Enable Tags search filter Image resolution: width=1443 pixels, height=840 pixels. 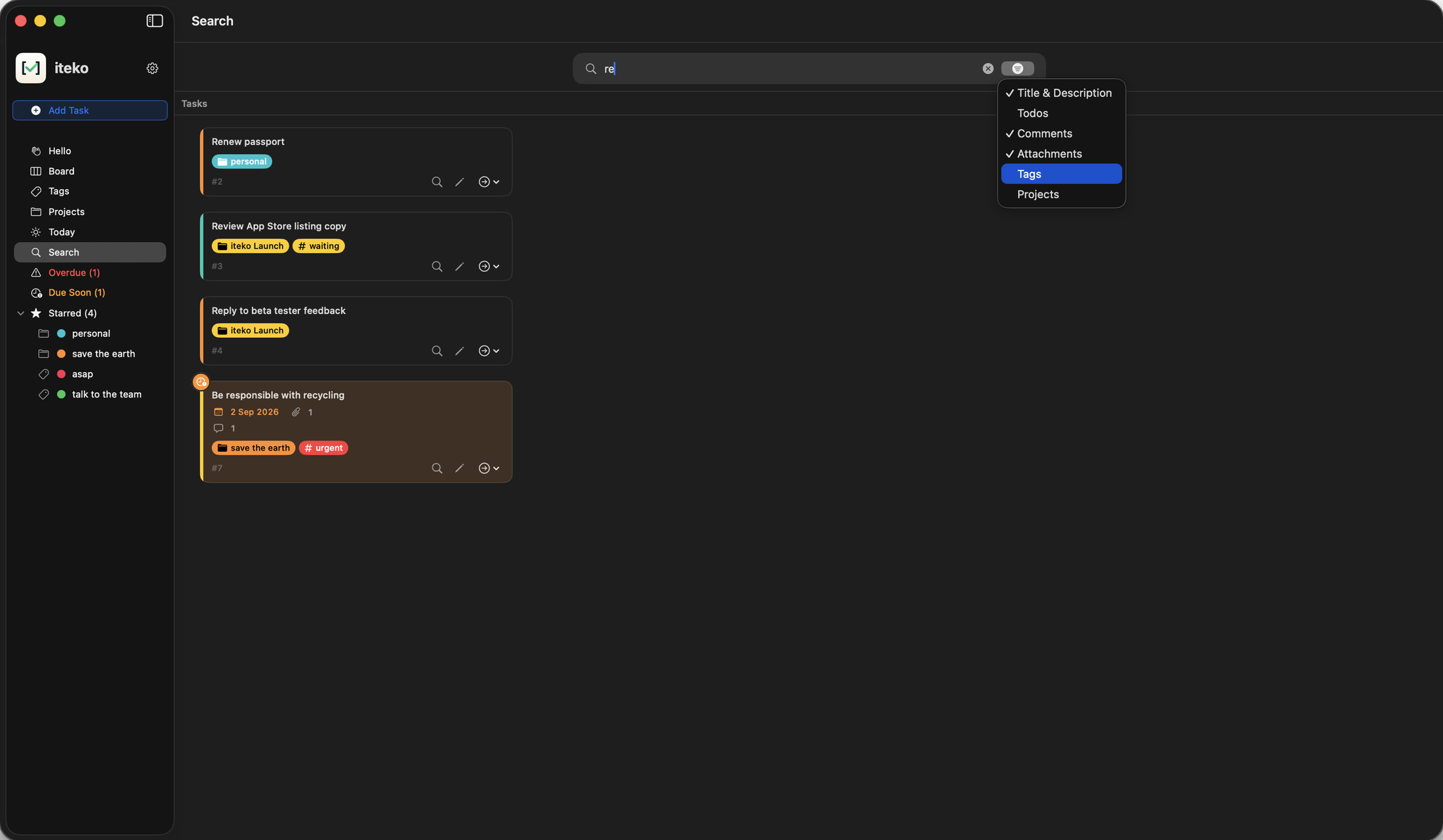pyautogui.click(x=1061, y=174)
